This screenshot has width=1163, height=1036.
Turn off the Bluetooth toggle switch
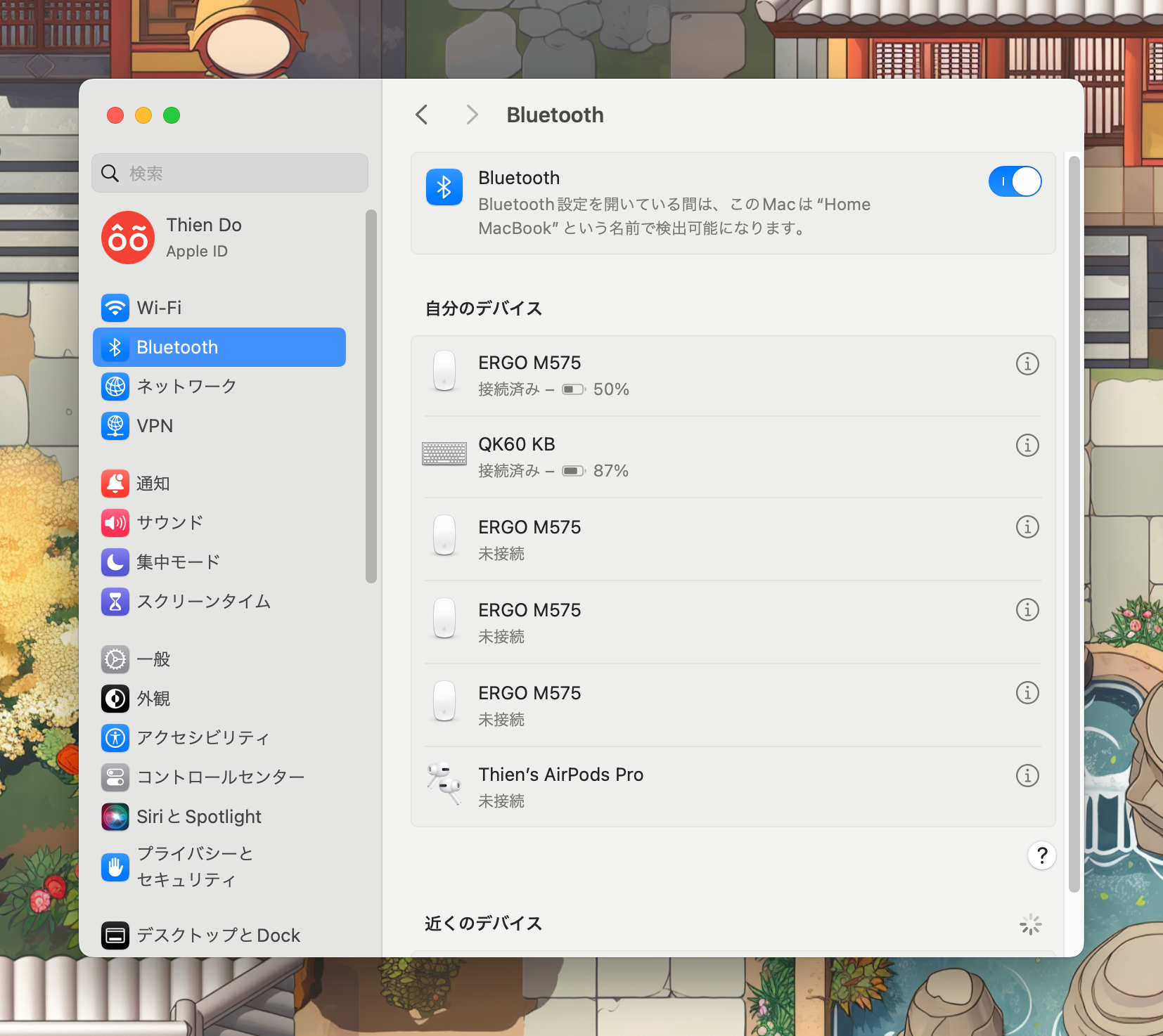tap(1015, 181)
